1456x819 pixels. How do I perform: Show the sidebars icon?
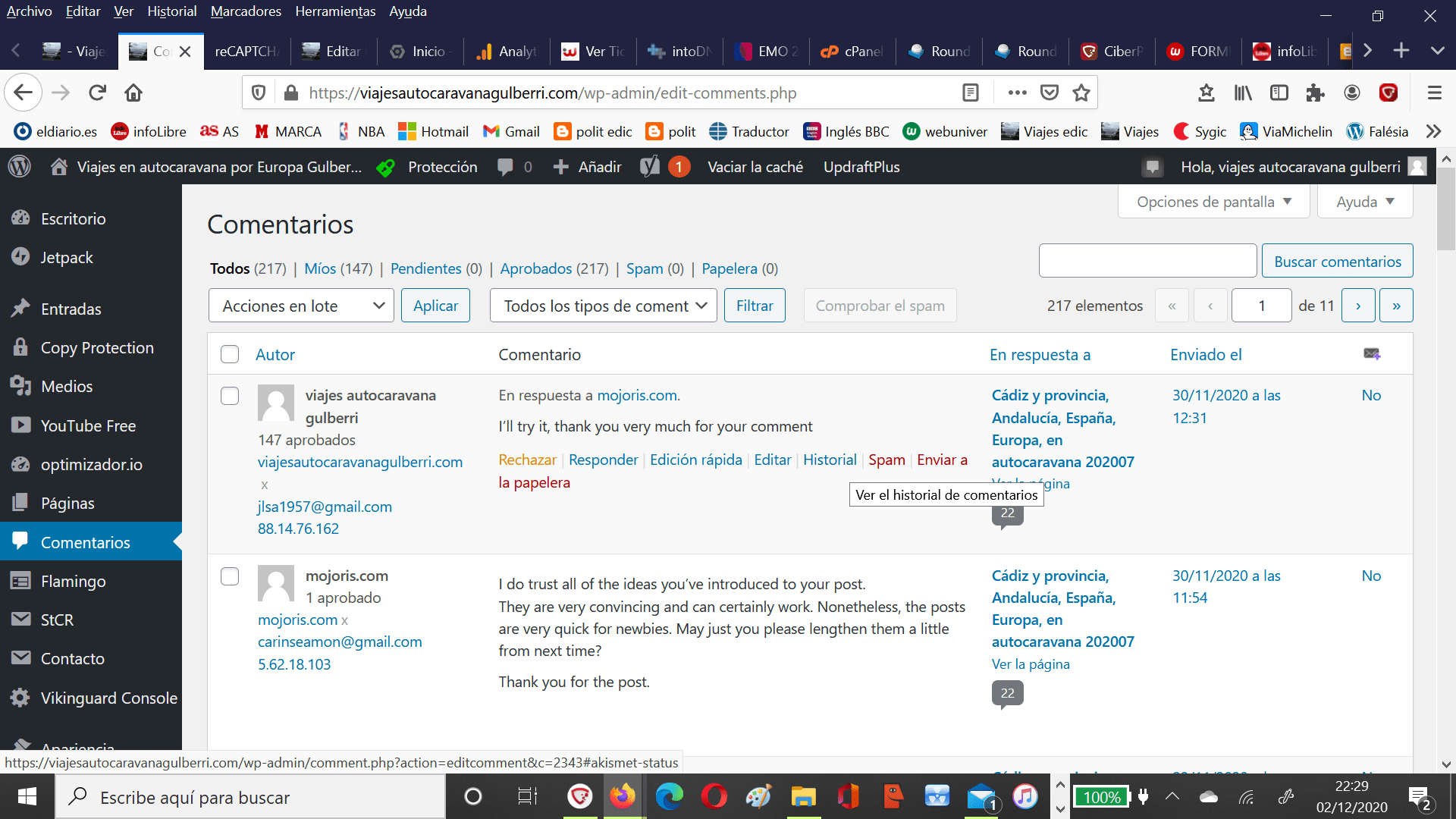(x=1279, y=93)
